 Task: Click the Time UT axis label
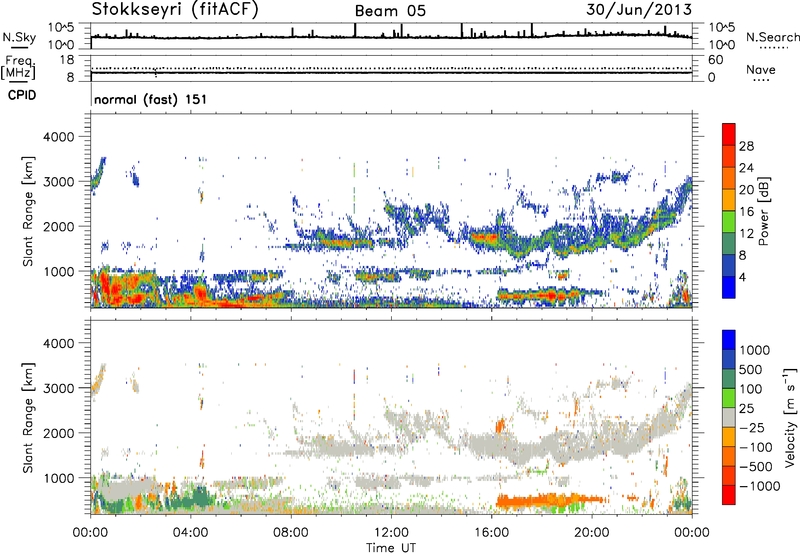[391, 548]
